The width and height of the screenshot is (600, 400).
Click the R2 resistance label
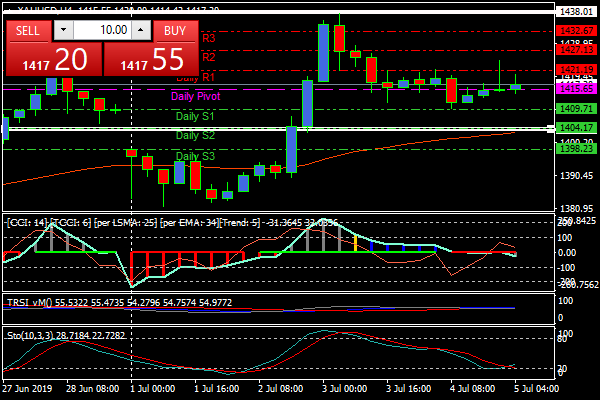point(208,58)
